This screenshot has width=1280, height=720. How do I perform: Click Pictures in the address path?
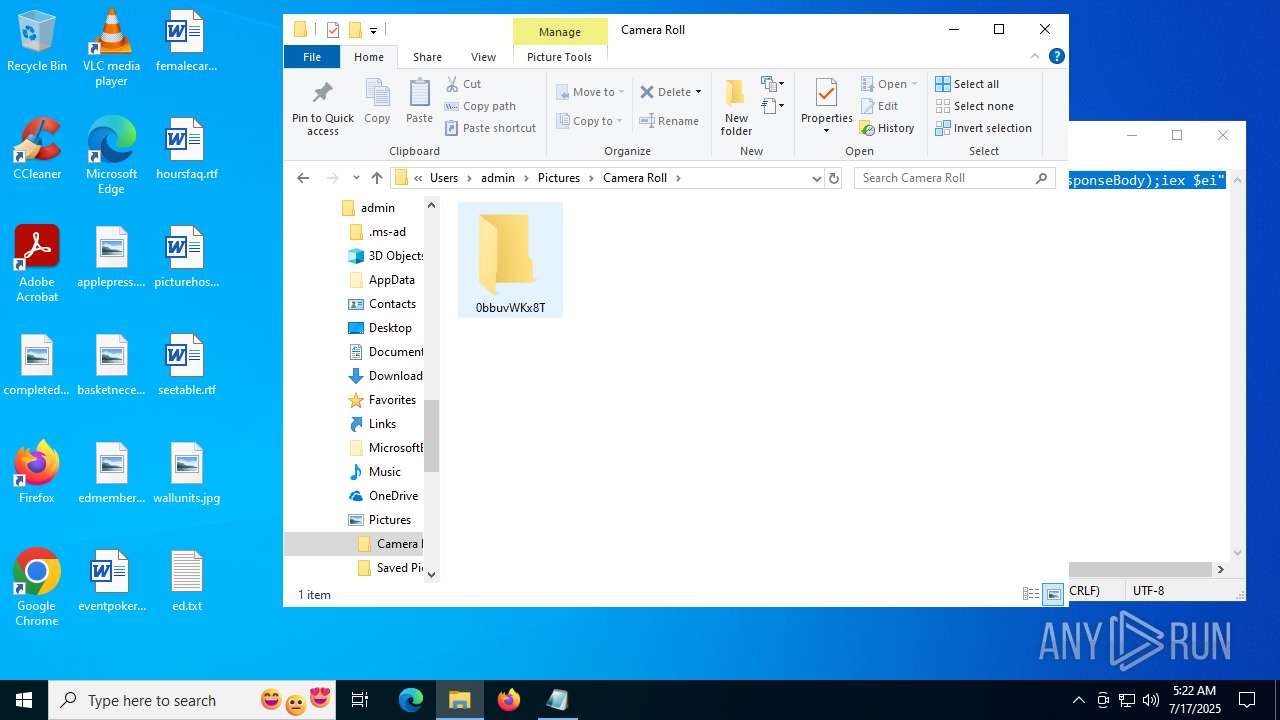click(x=559, y=178)
